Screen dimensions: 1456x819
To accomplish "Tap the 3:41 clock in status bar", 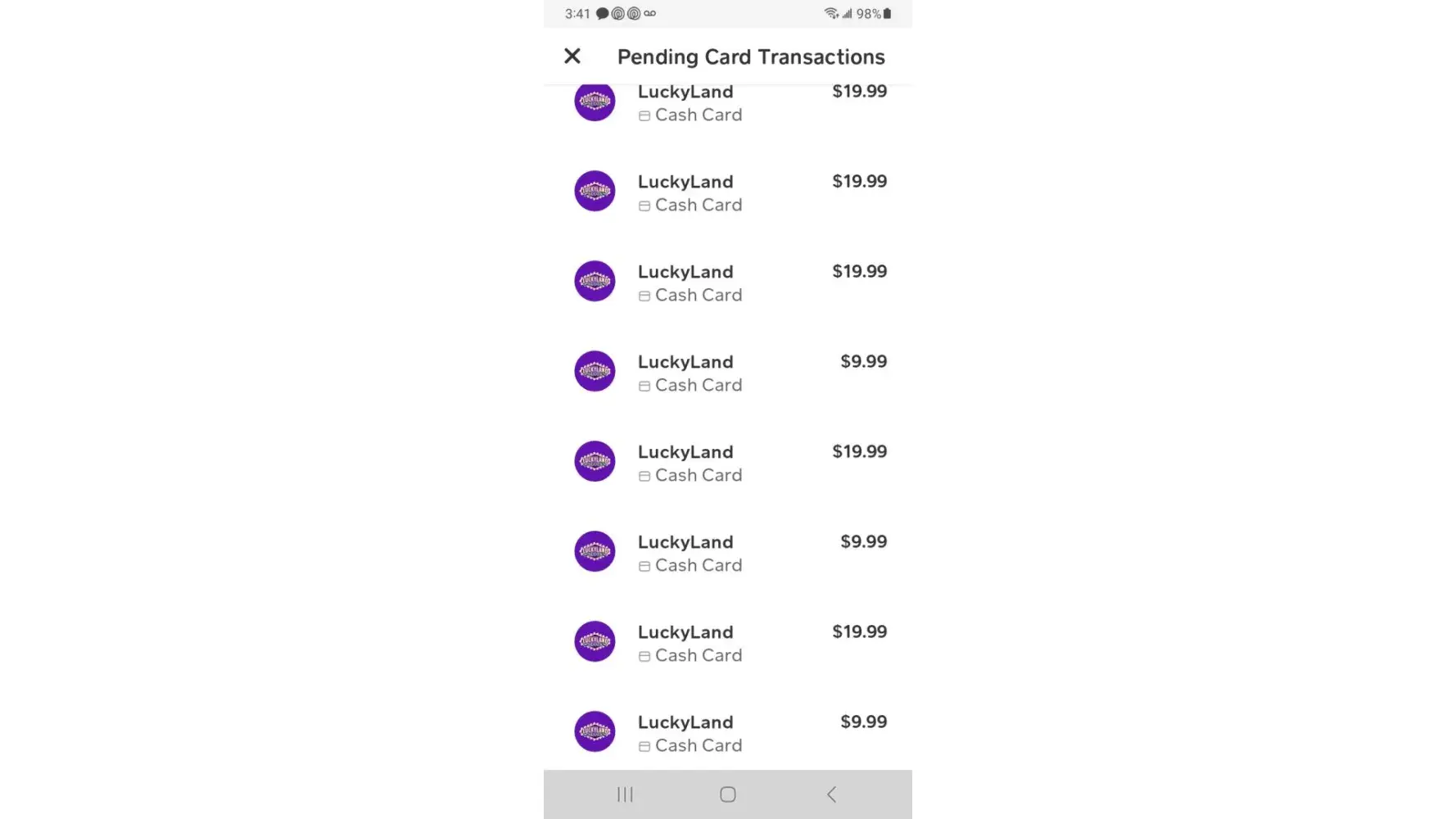I will 577,13.
